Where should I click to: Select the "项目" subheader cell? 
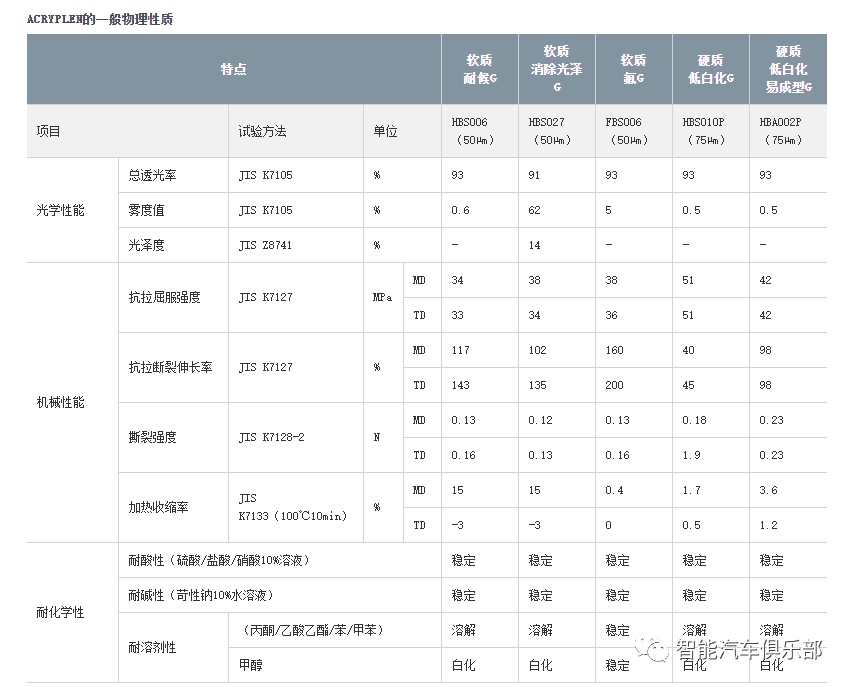coord(127,131)
